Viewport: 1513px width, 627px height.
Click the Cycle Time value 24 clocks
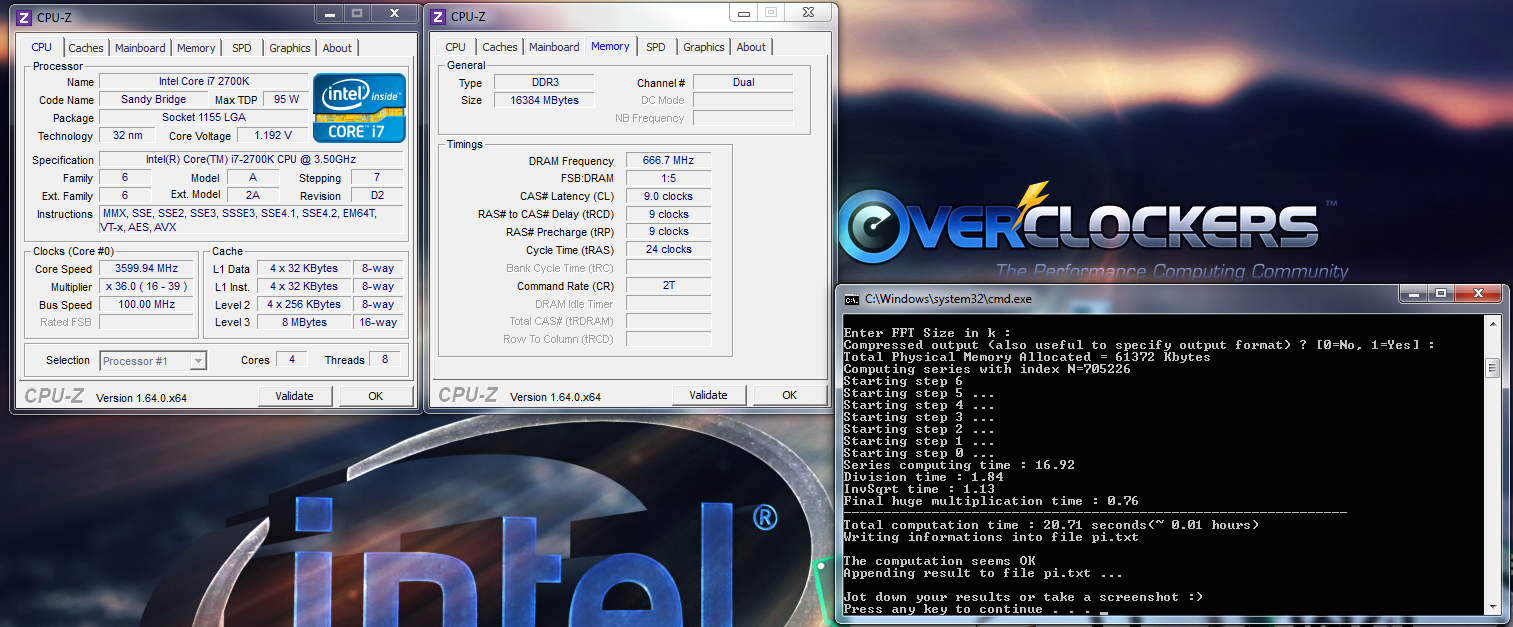click(x=668, y=249)
